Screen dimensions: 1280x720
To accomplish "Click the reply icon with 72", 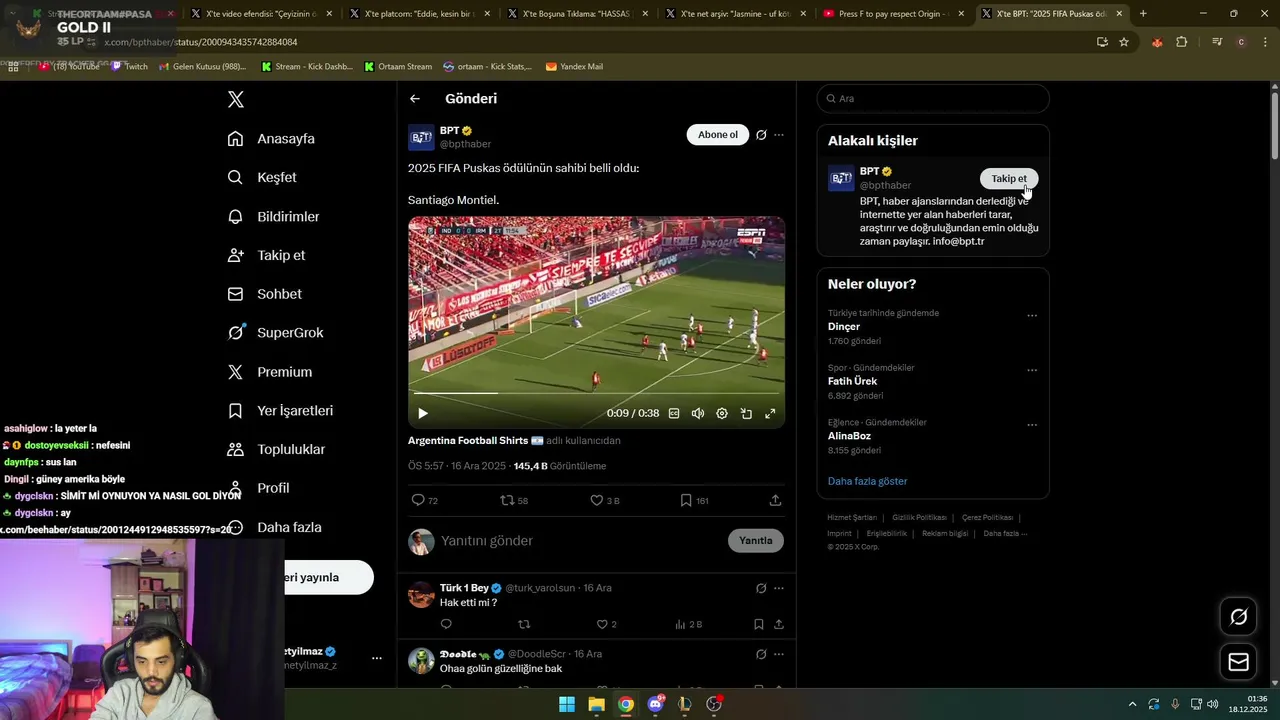I will click(x=425, y=500).
